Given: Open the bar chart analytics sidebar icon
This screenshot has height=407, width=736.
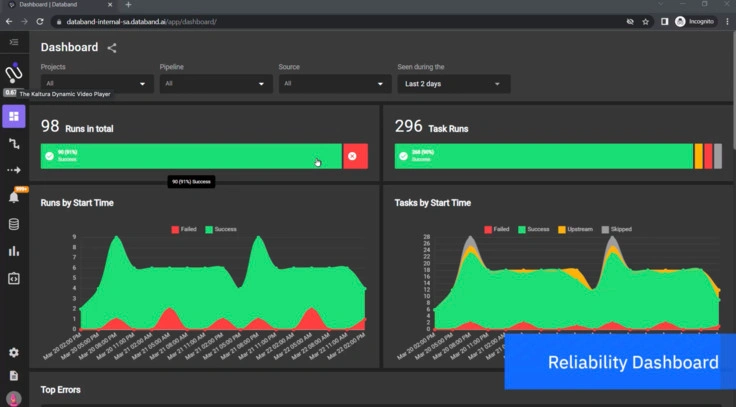Looking at the screenshot, I should [x=14, y=251].
